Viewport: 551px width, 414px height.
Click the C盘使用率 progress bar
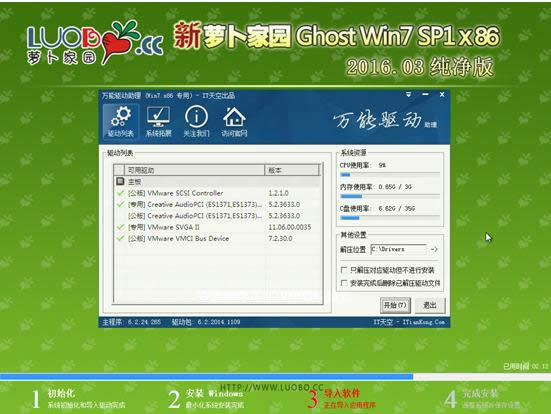click(390, 218)
